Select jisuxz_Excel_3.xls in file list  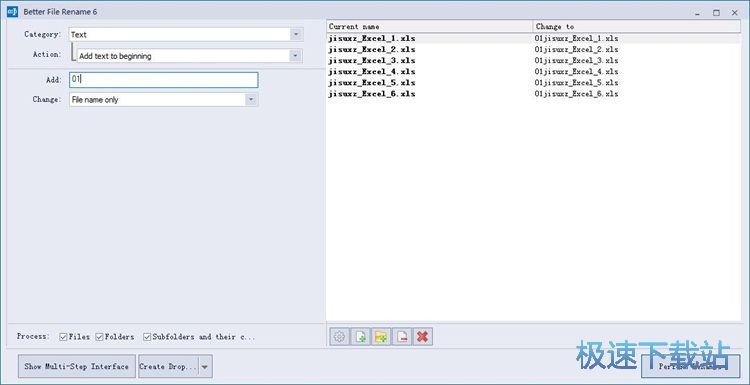coord(372,61)
